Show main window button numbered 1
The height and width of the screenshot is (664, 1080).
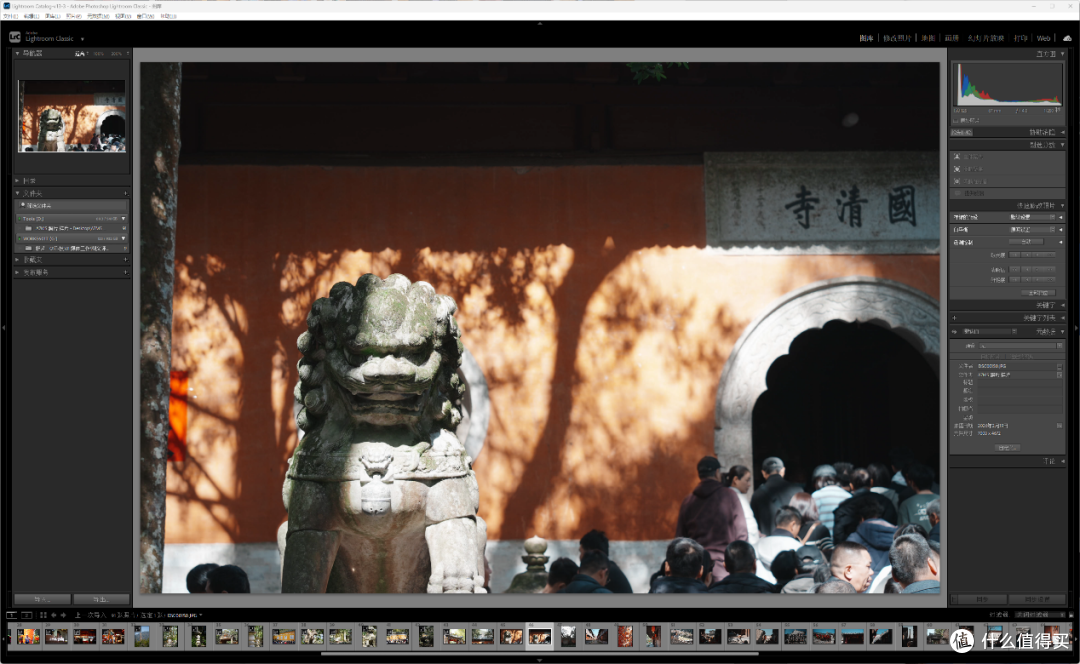click(x=11, y=615)
